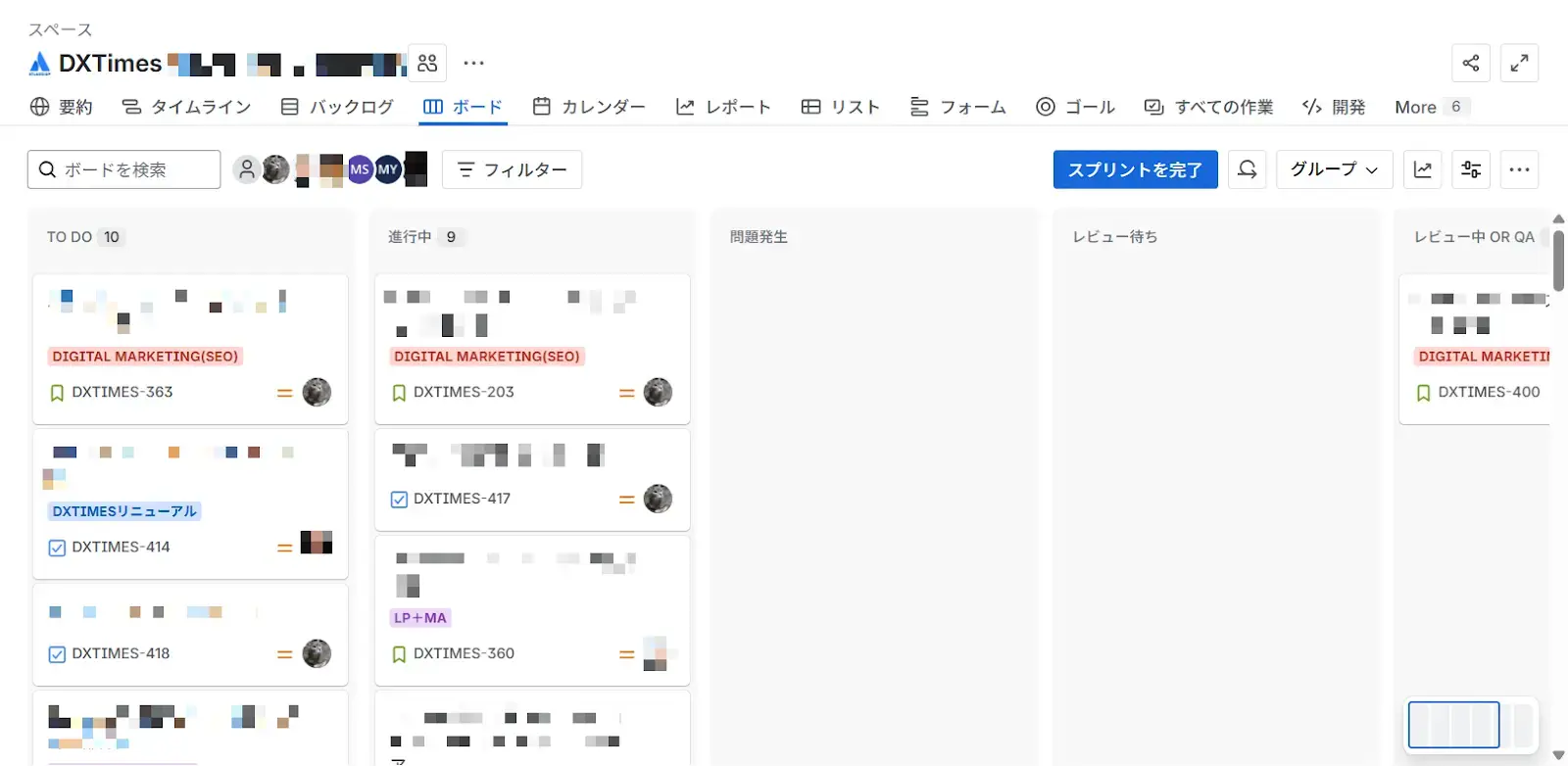
Task: Click DIGITAL MARKETING(SEO) label on DXTIMES-363 card
Action: tap(145, 357)
